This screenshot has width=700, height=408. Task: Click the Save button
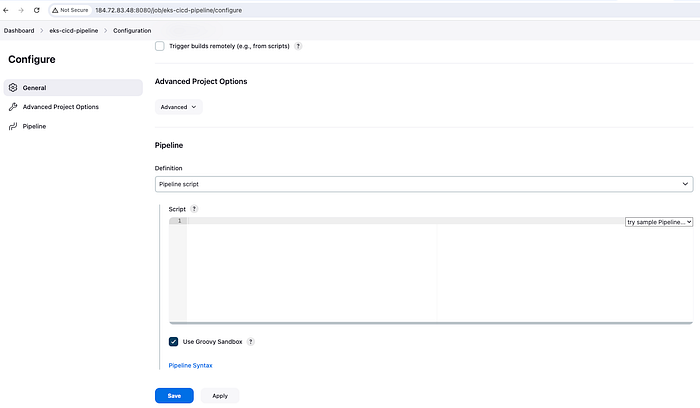coord(174,396)
